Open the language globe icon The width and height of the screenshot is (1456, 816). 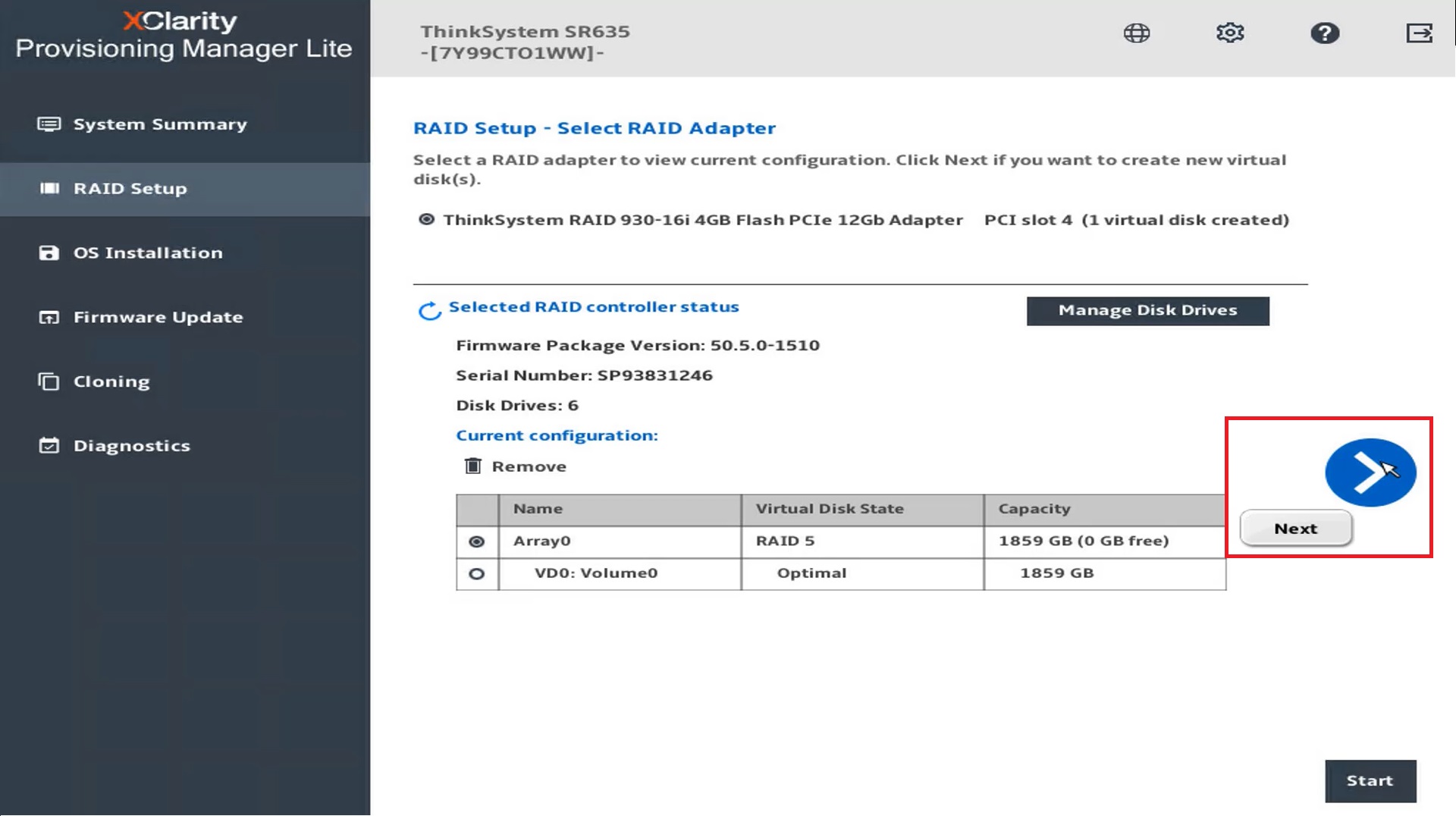click(x=1136, y=33)
